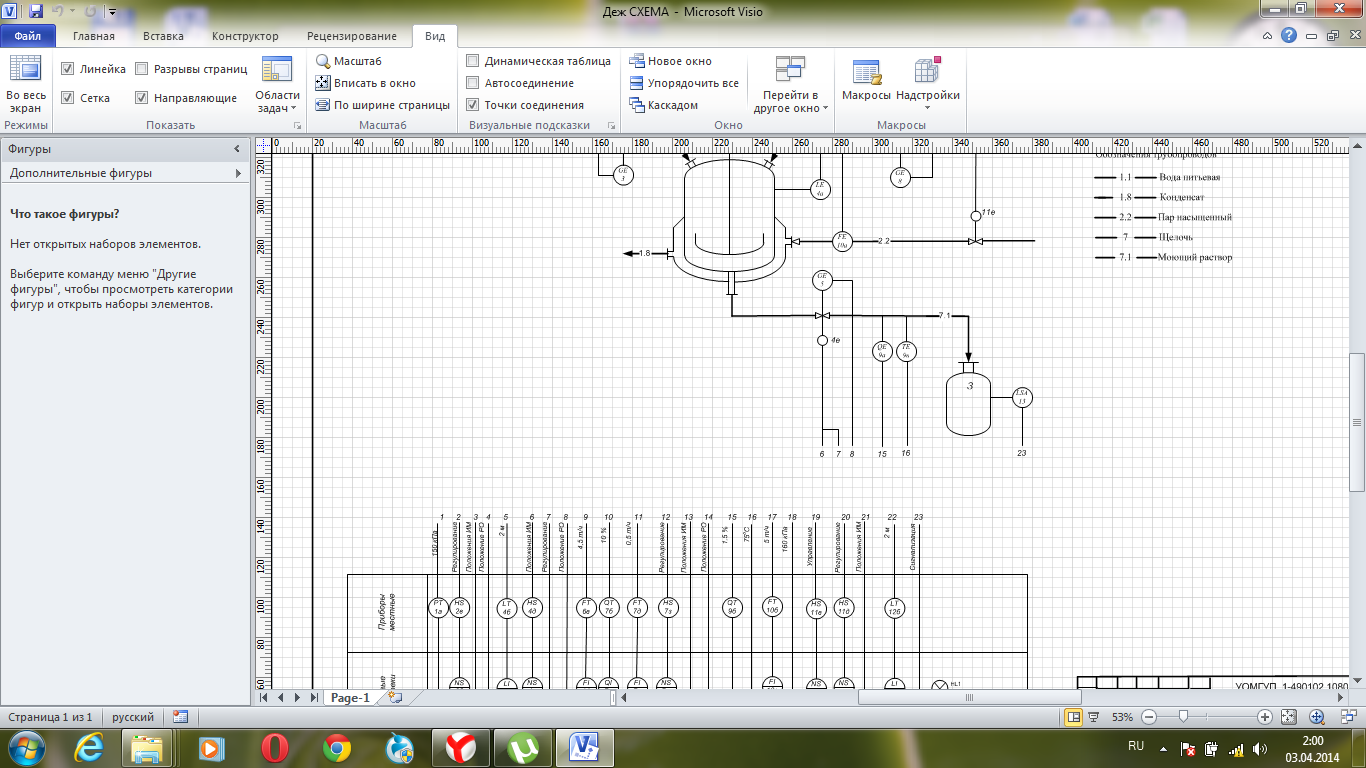This screenshot has width=1366, height=768.
Task: Switch to the Главная ribbon tab
Action: coord(94,36)
